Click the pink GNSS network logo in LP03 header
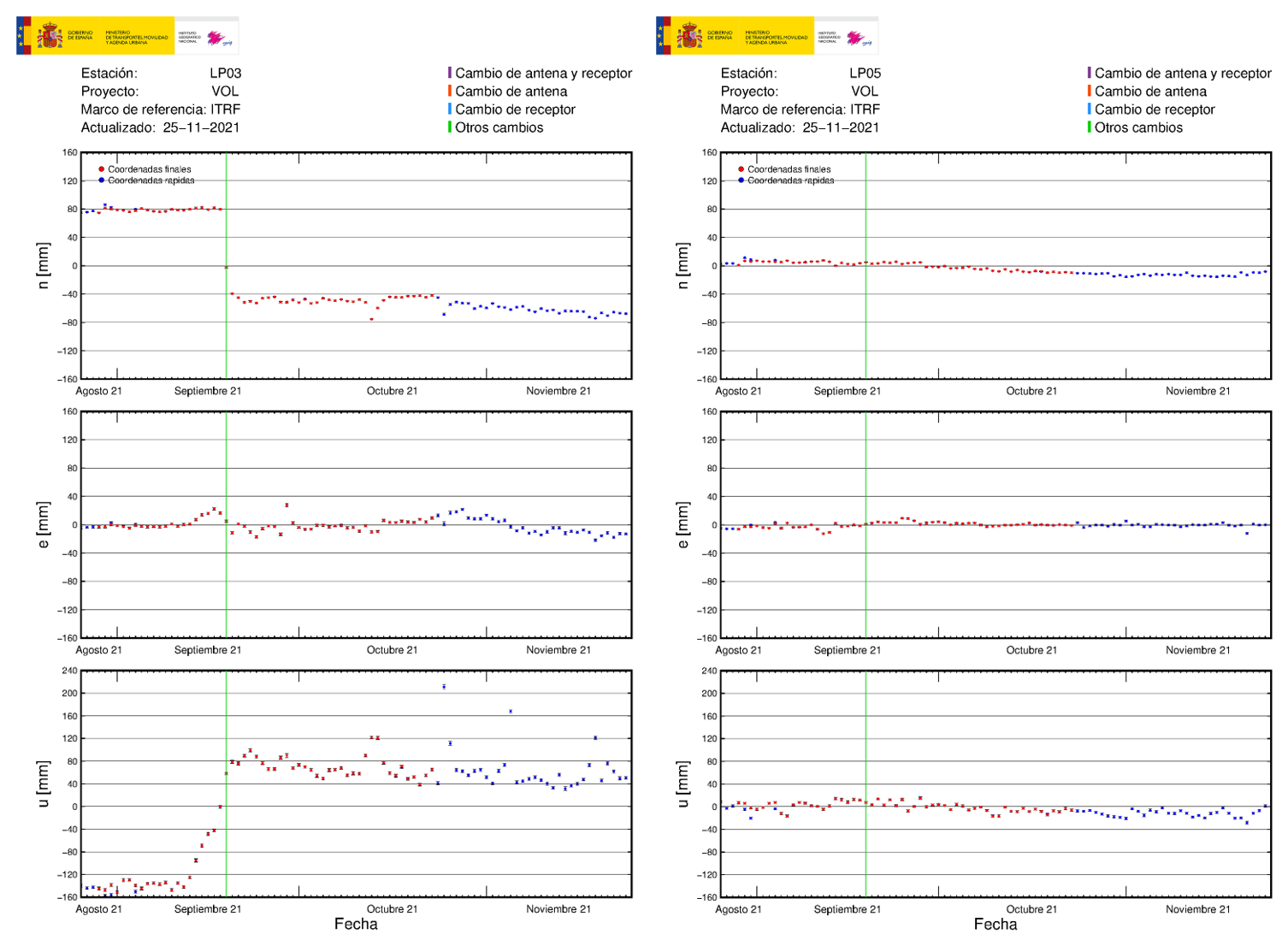1288x940 pixels. coord(216,36)
